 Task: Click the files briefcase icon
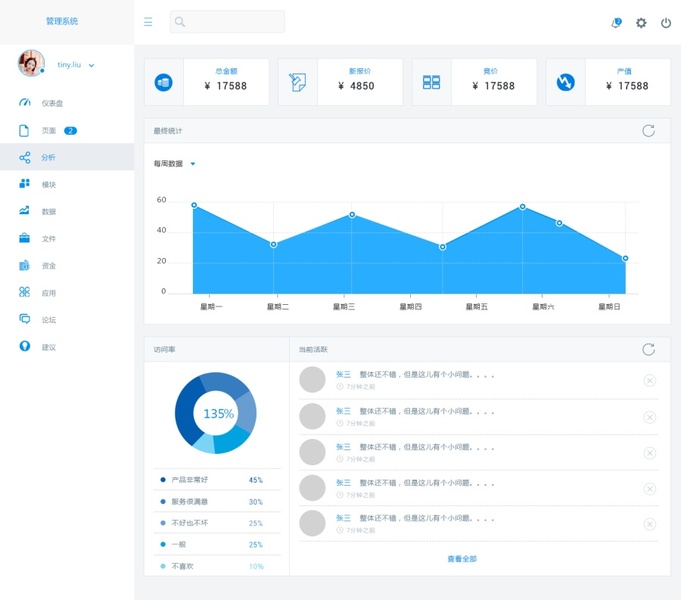coord(24,238)
